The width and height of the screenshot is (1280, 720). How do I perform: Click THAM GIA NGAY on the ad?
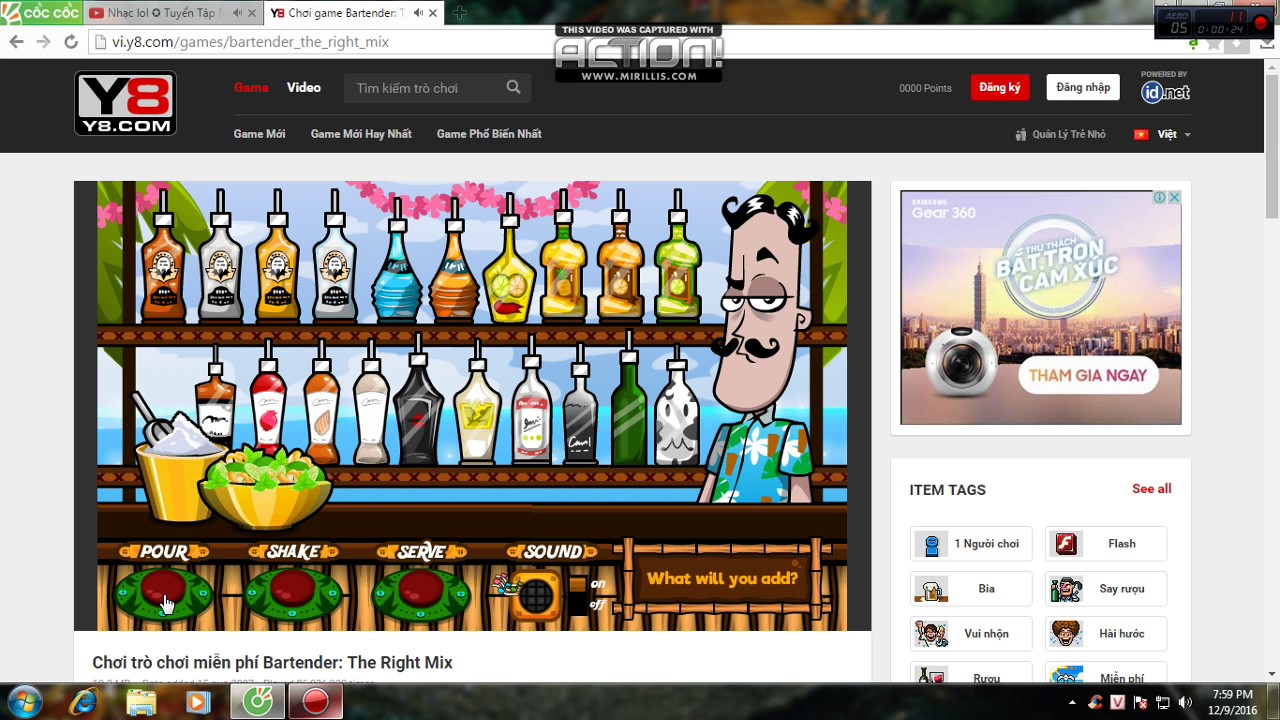click(x=1088, y=376)
